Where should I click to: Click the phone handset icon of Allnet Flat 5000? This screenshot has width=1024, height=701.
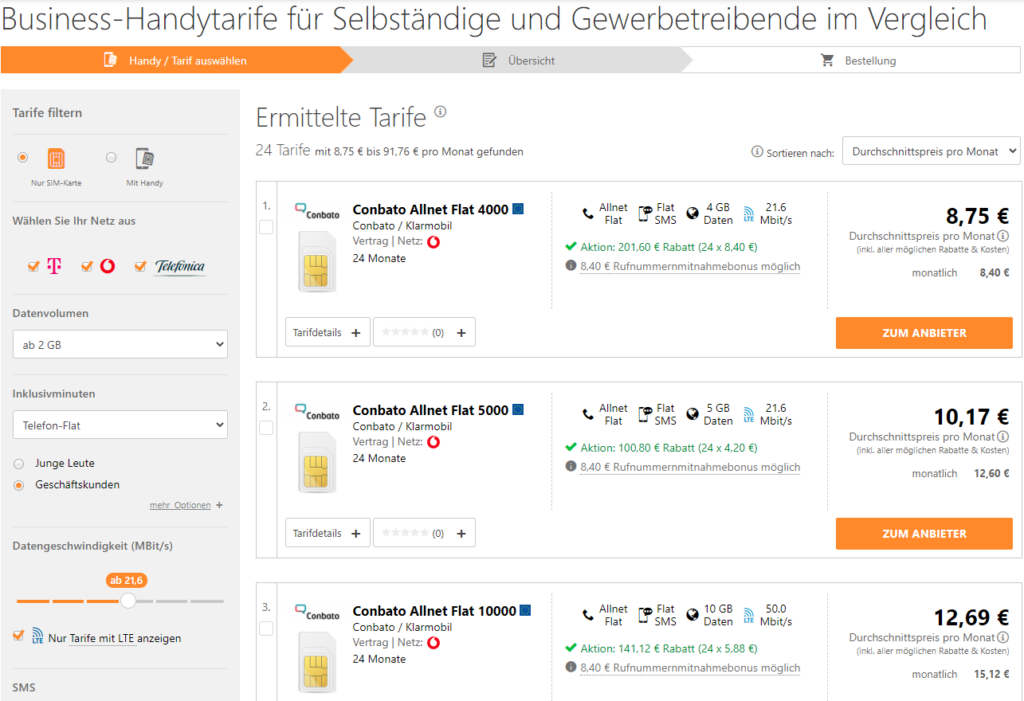(588, 414)
